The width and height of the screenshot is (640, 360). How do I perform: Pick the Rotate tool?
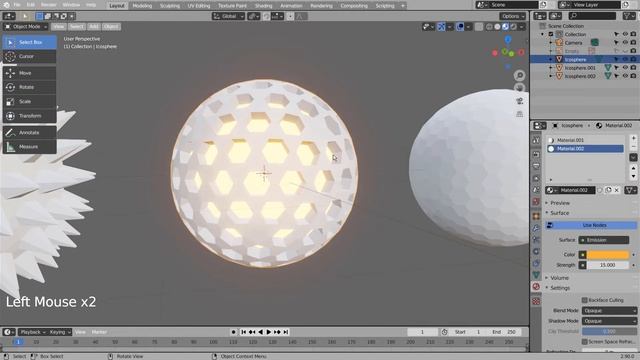click(29, 87)
